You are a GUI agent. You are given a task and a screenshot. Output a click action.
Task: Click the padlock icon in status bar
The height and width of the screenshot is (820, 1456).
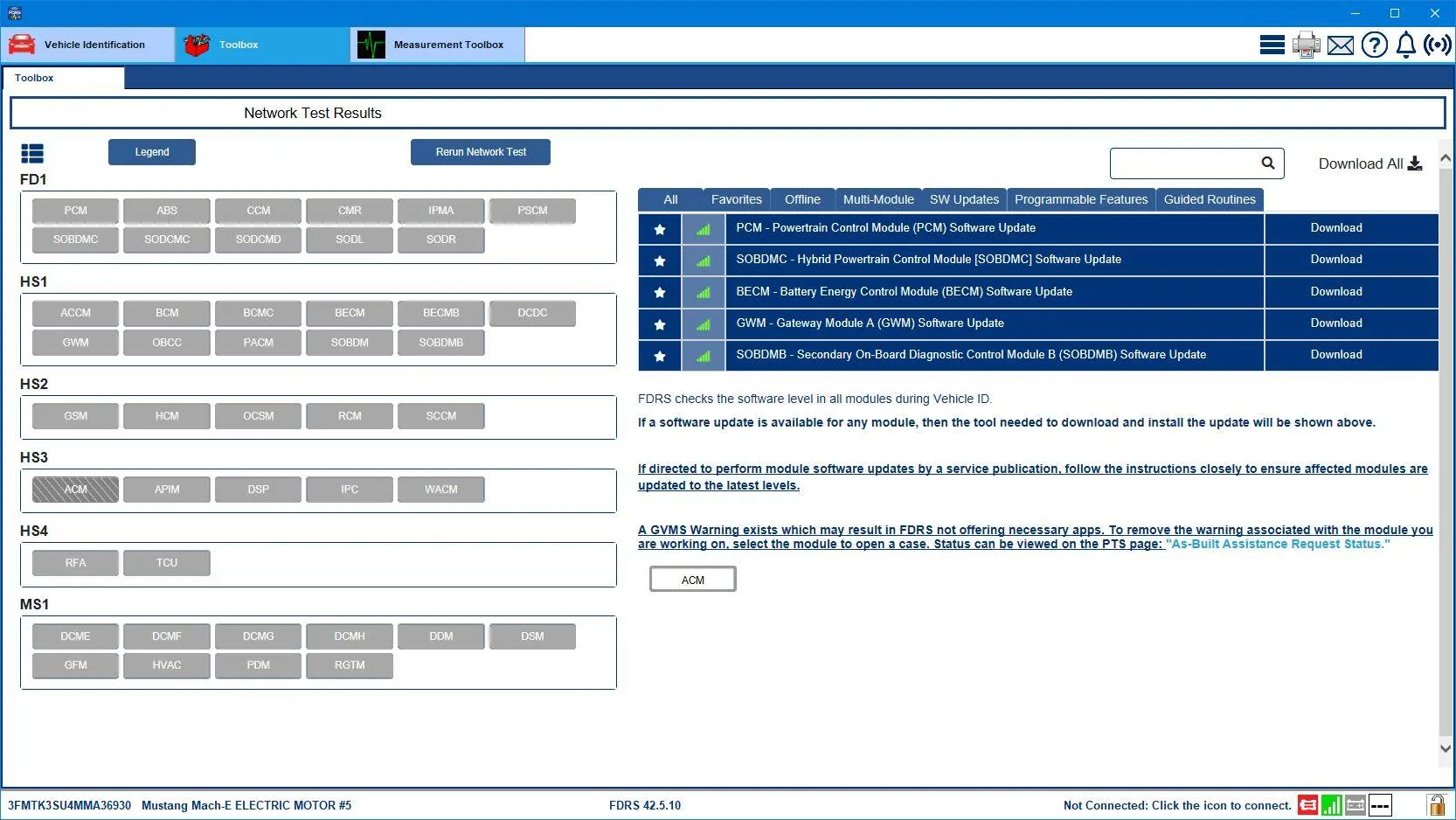1436,804
